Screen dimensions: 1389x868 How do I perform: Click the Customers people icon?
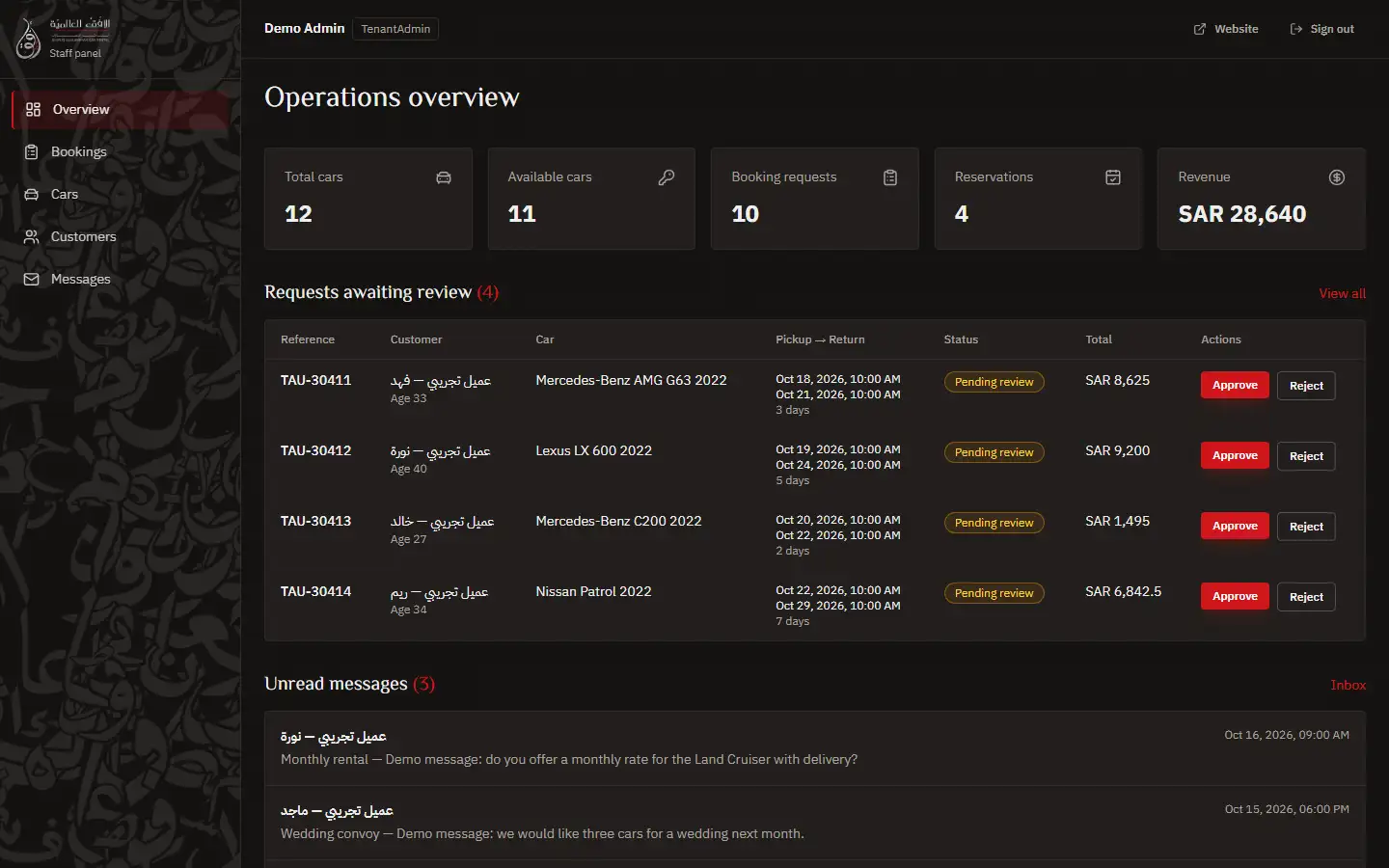click(32, 237)
